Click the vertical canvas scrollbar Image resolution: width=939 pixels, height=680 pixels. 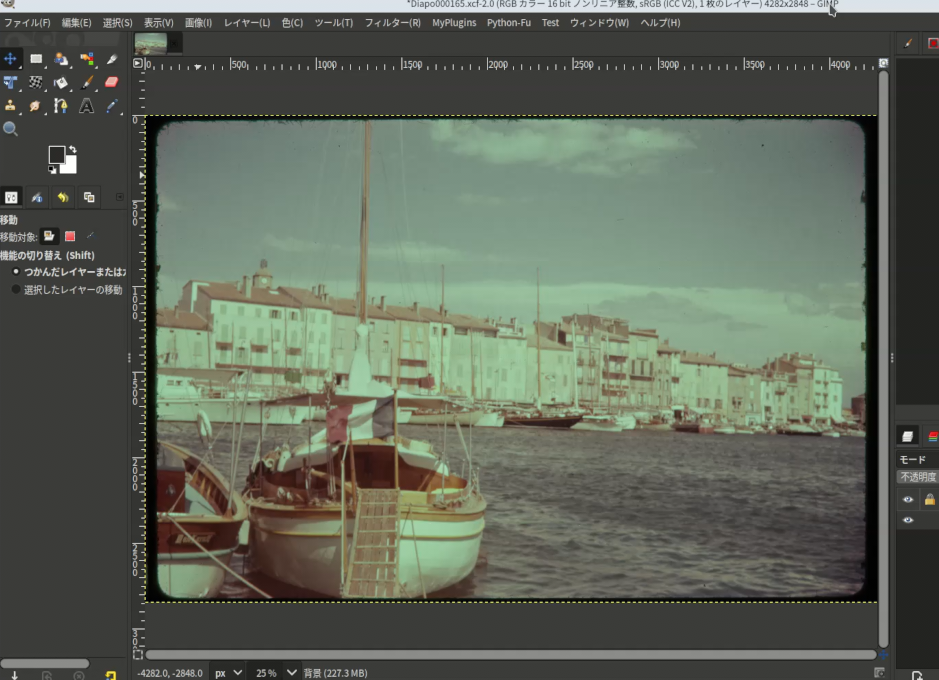point(883,359)
